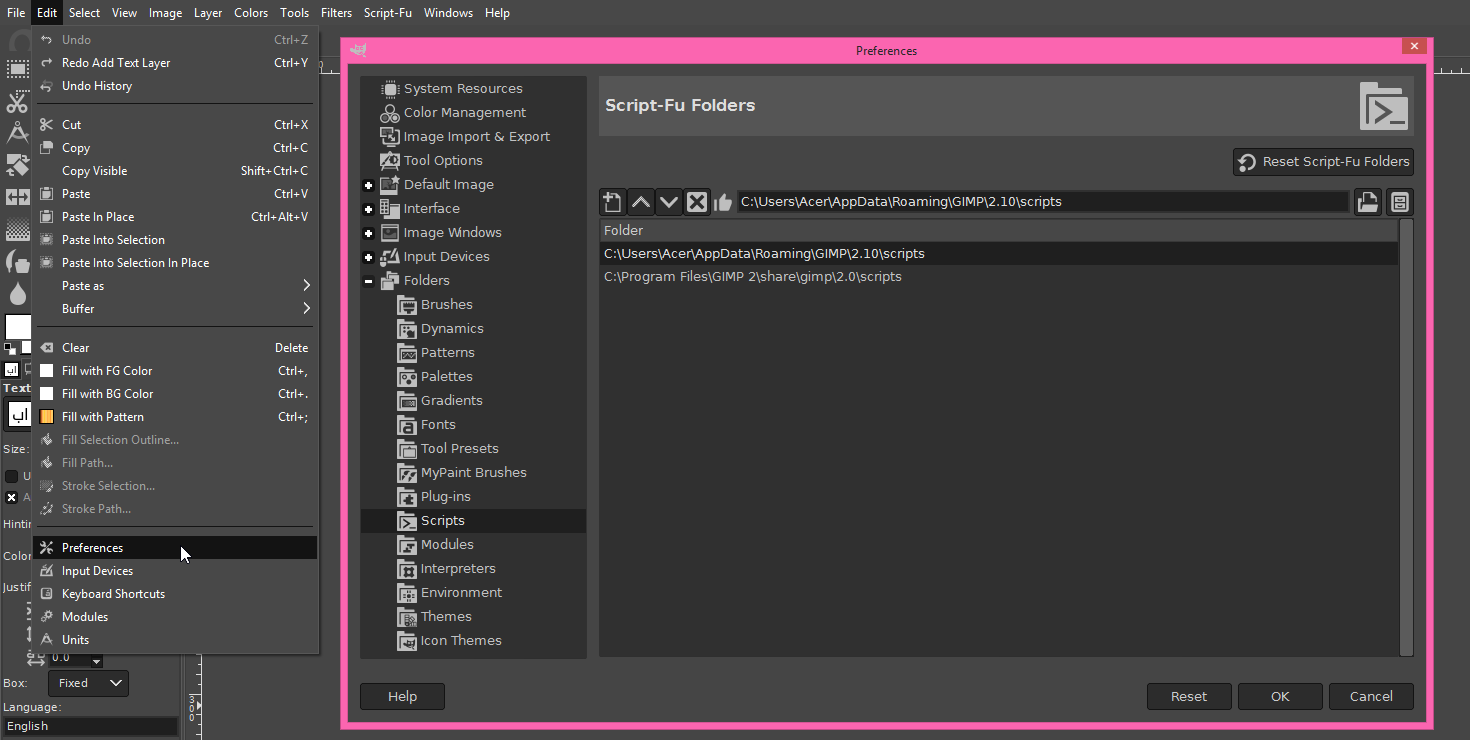Open the Script-Fu menu
1470x740 pixels.
coord(387,13)
